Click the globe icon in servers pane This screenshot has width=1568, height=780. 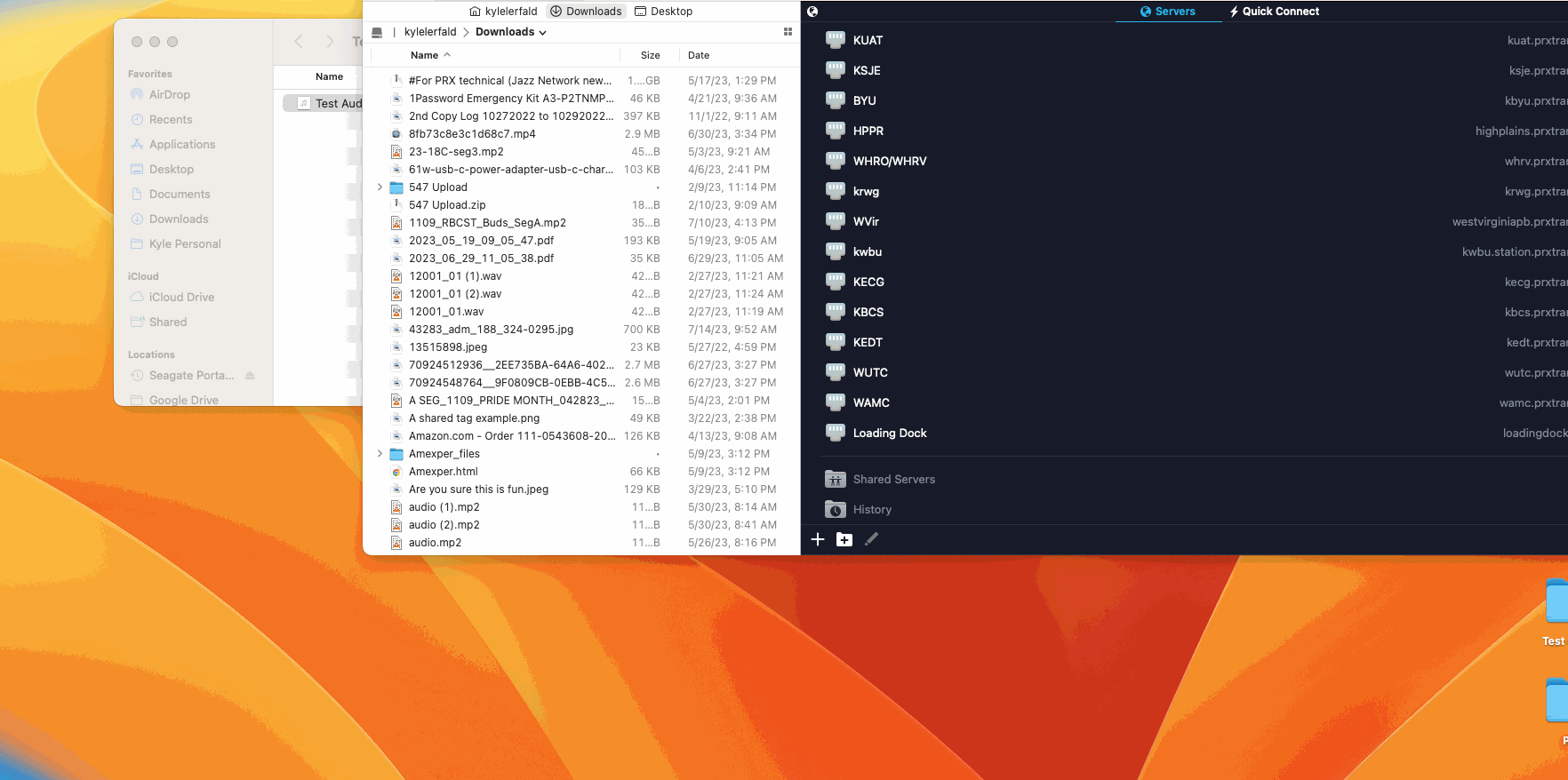(812, 12)
